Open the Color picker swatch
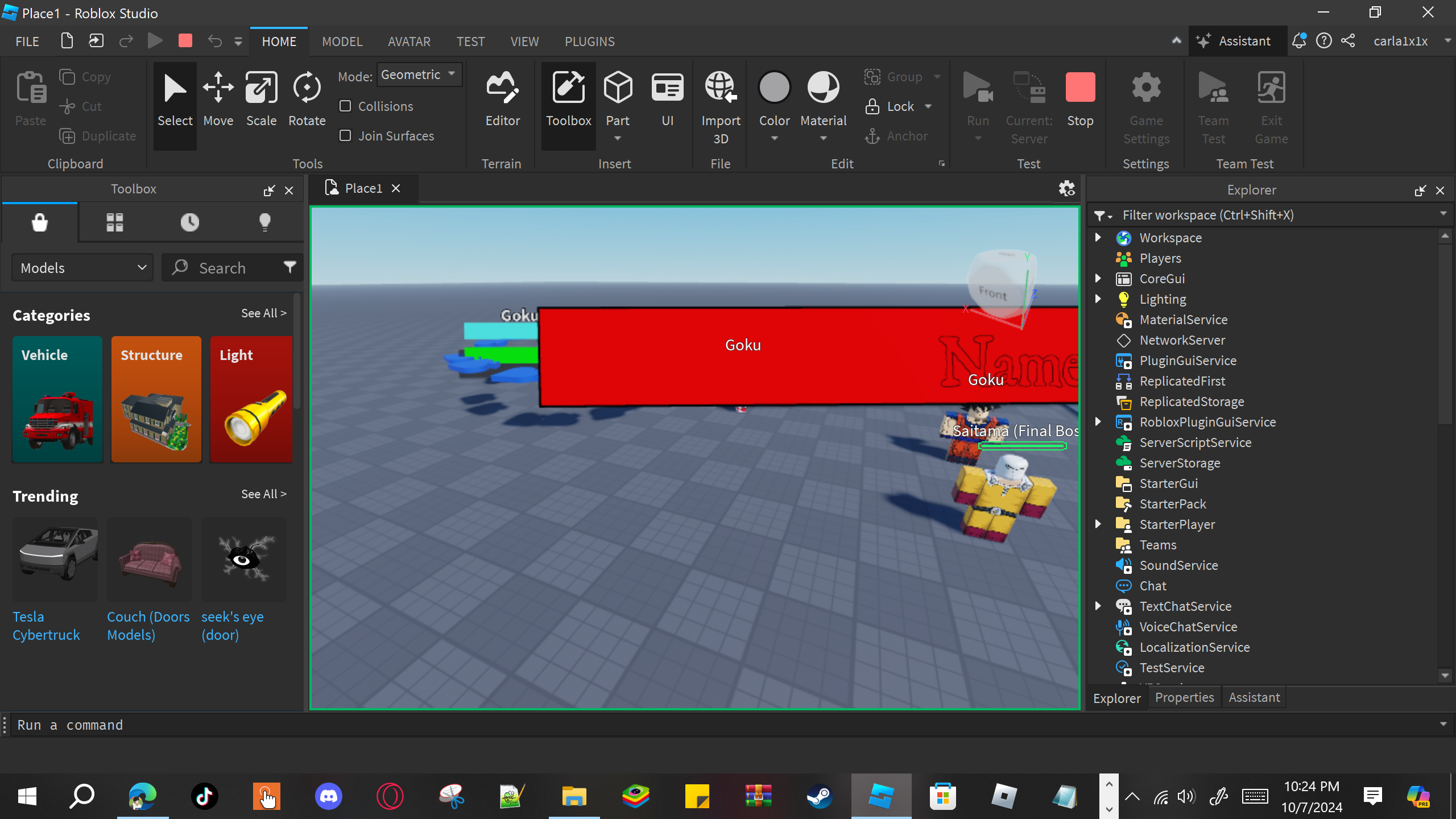Viewport: 1456px width, 819px height. (x=774, y=88)
